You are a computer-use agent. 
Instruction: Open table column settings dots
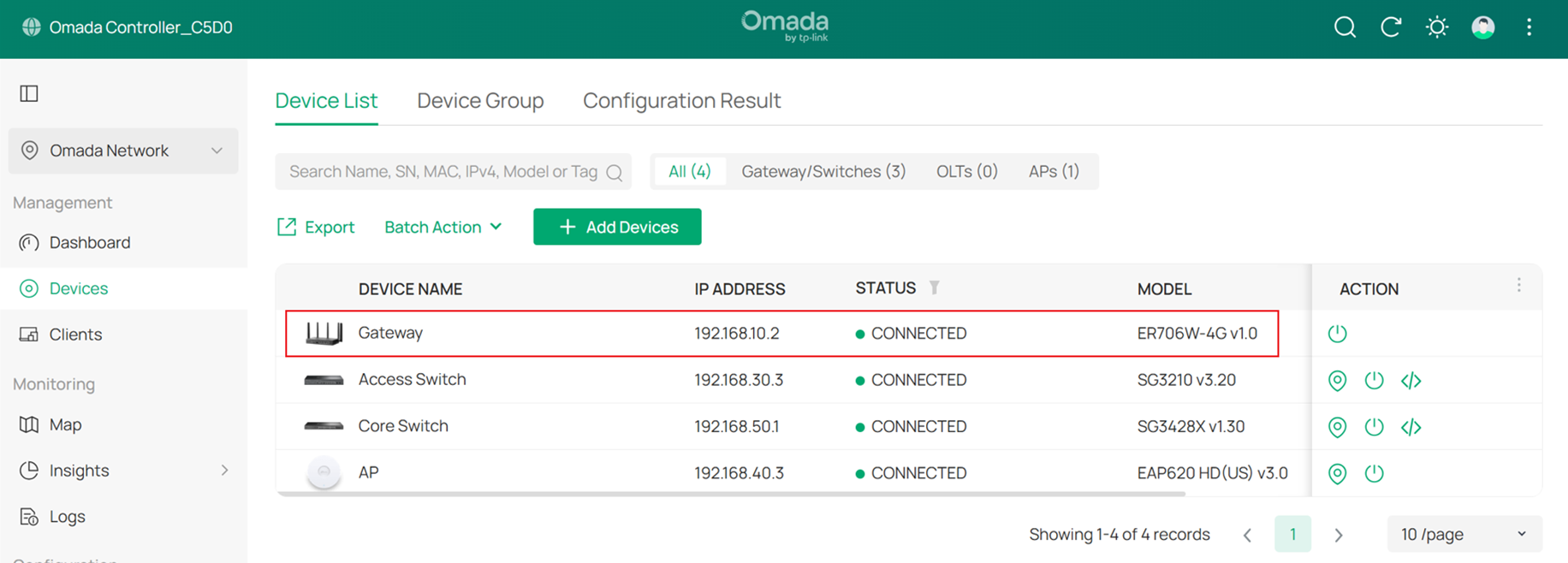click(1519, 285)
